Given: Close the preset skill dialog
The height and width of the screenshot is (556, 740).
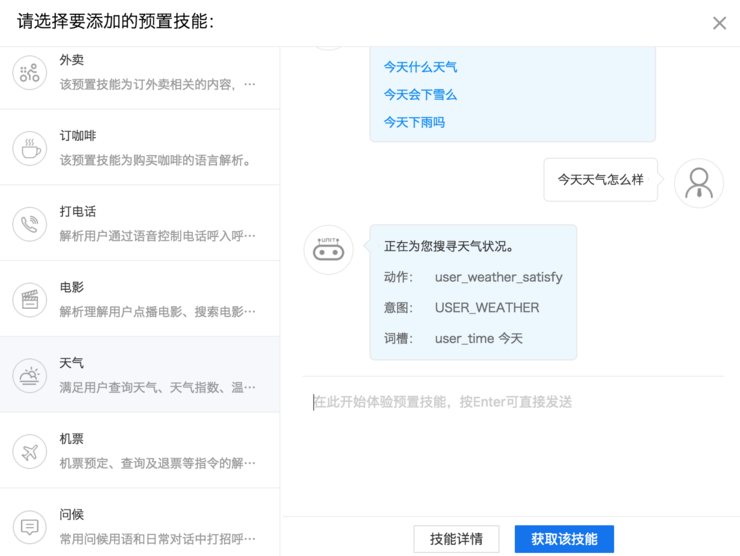Looking at the screenshot, I should [719, 23].
